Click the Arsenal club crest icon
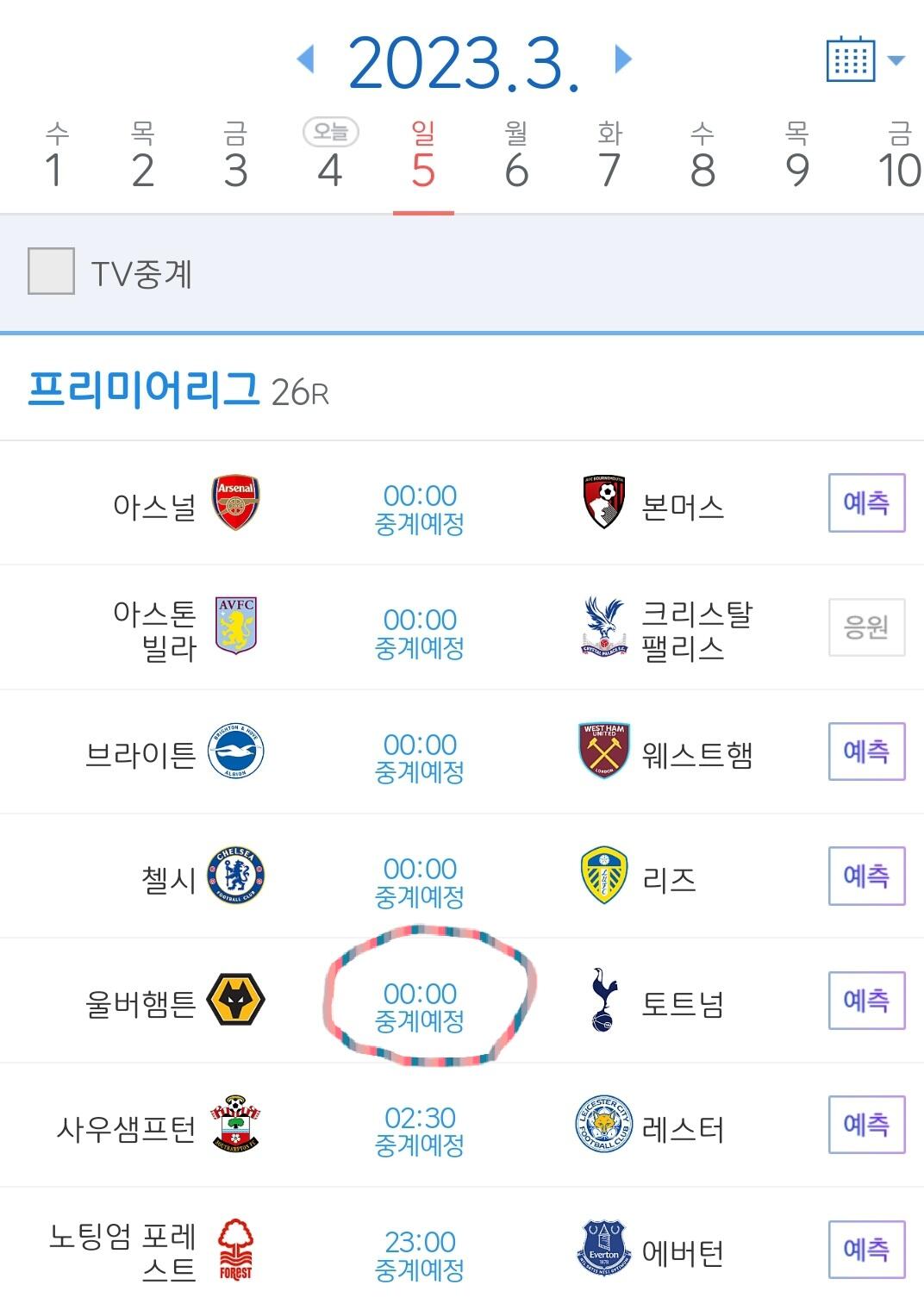Viewport: 924px width, 1310px height. click(x=236, y=502)
